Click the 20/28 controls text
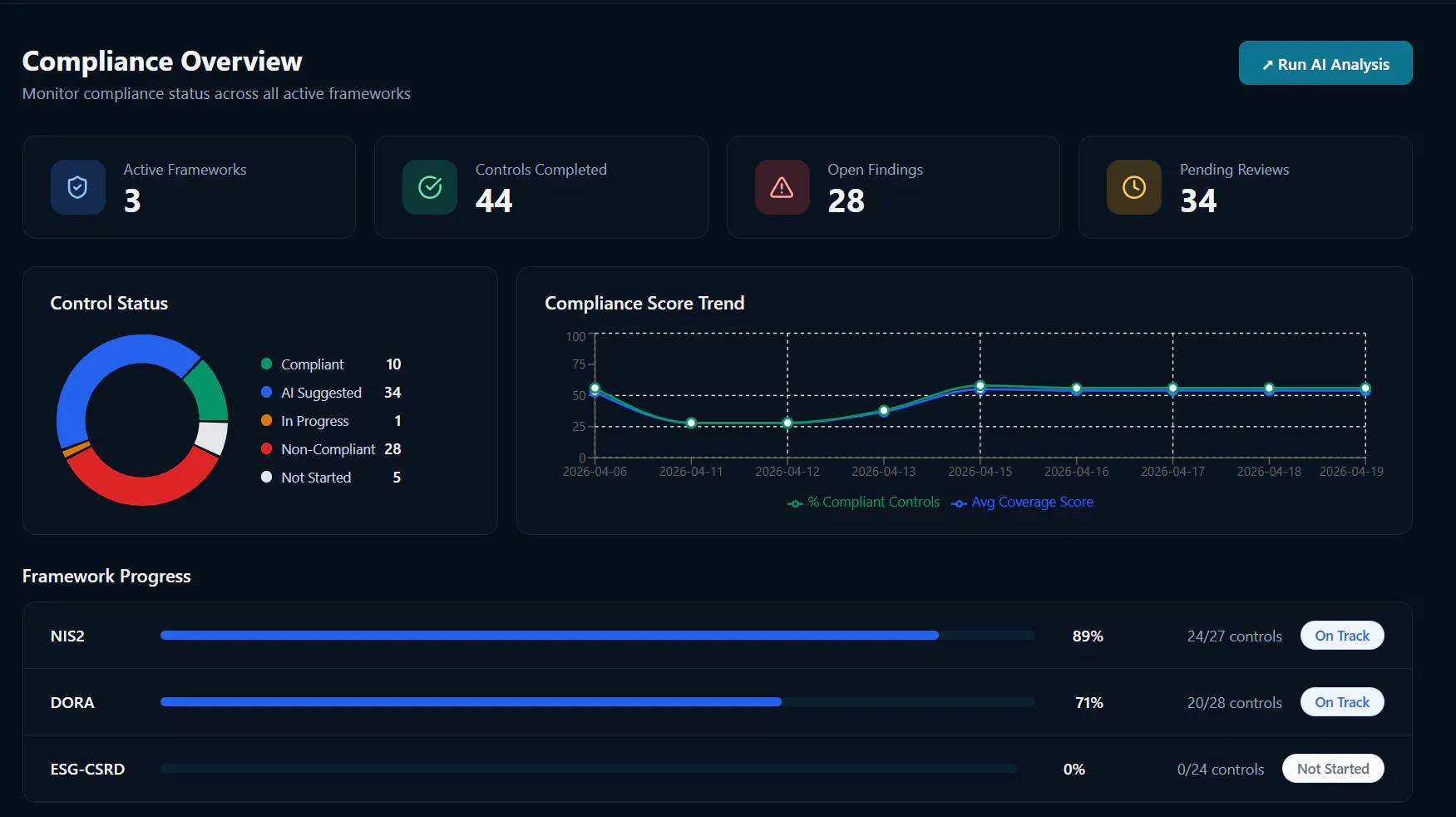This screenshot has height=817, width=1456. 1235,702
